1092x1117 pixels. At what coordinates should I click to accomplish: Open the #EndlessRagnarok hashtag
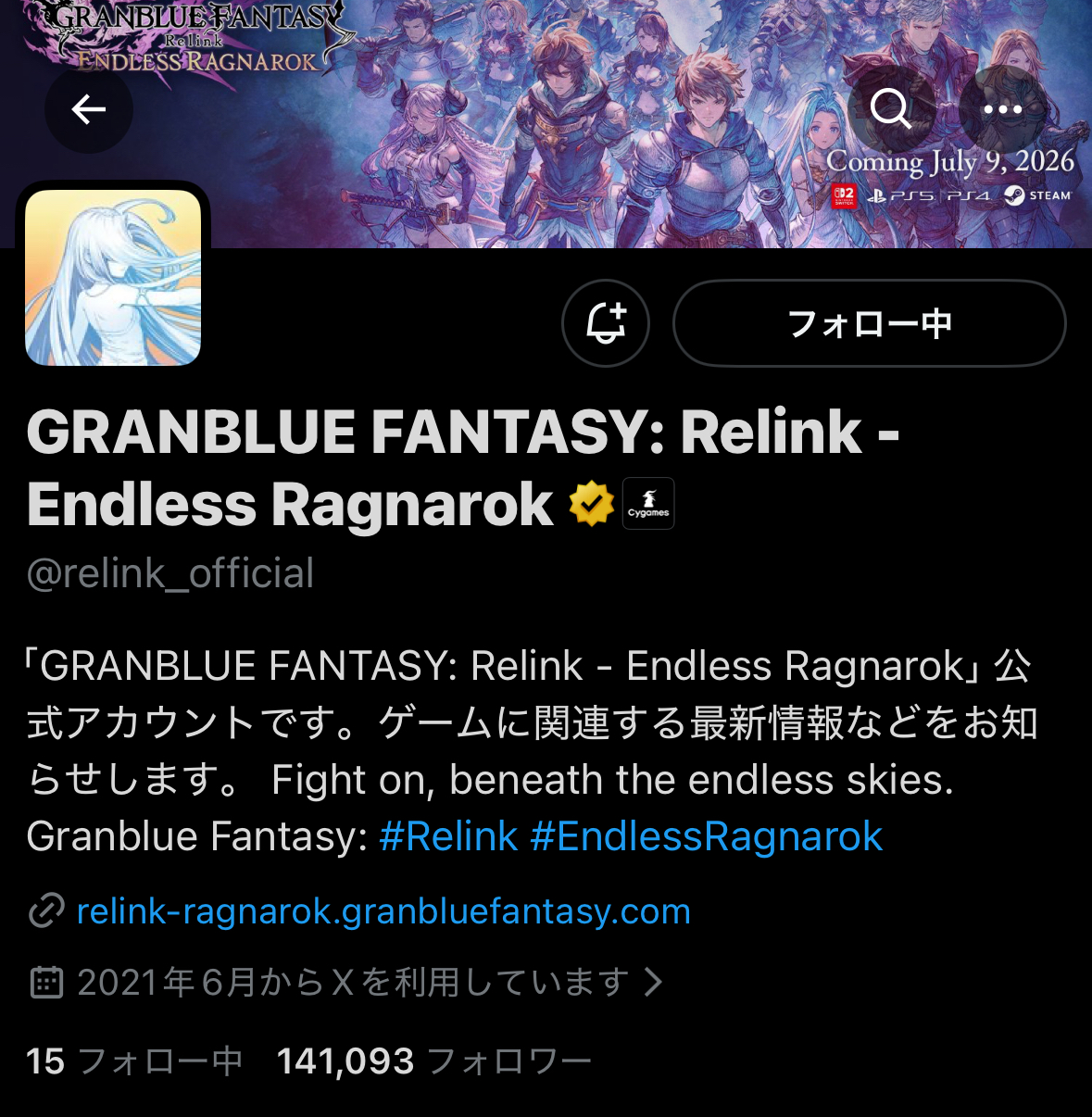click(707, 836)
